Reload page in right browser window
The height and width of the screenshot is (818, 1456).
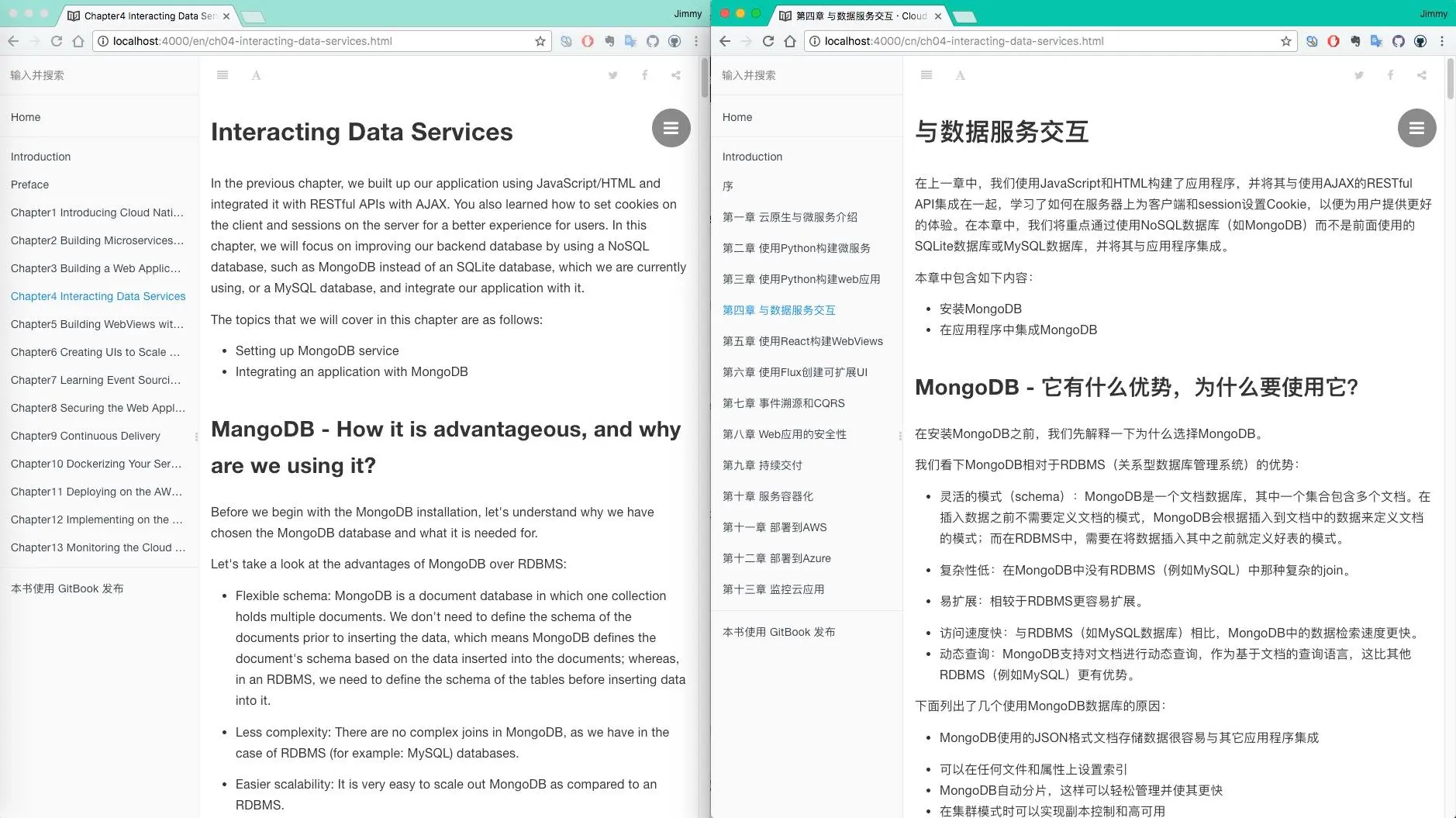click(x=768, y=41)
